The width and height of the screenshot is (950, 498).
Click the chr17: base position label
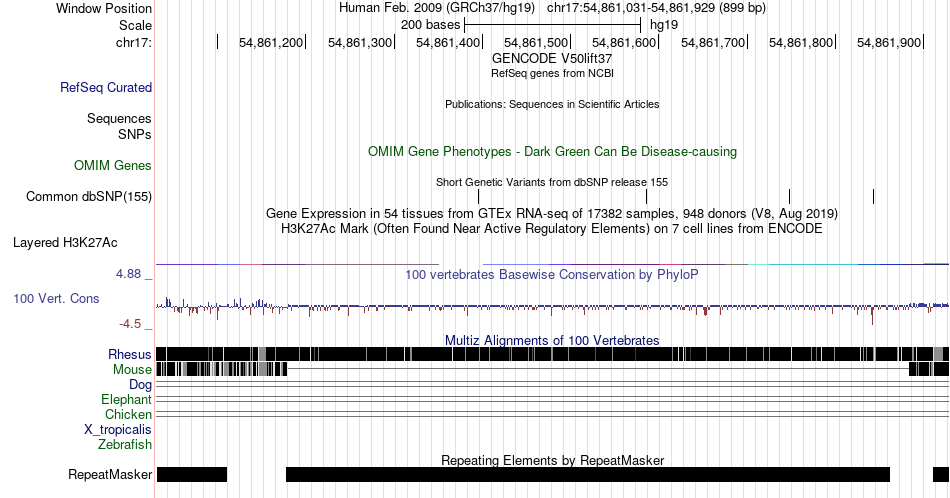pos(134,42)
